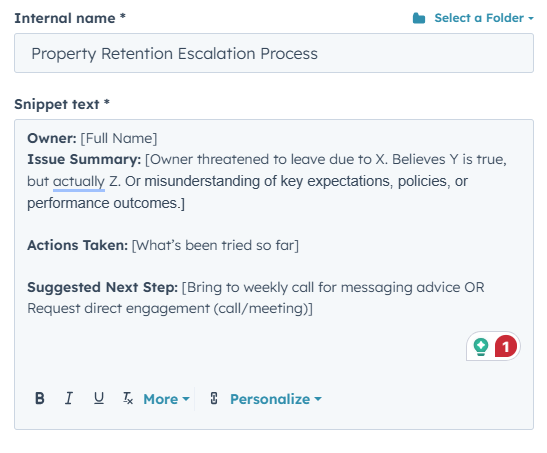Click the Issue Summary bold label text
547x453 pixels.
pyautogui.click(x=84, y=159)
